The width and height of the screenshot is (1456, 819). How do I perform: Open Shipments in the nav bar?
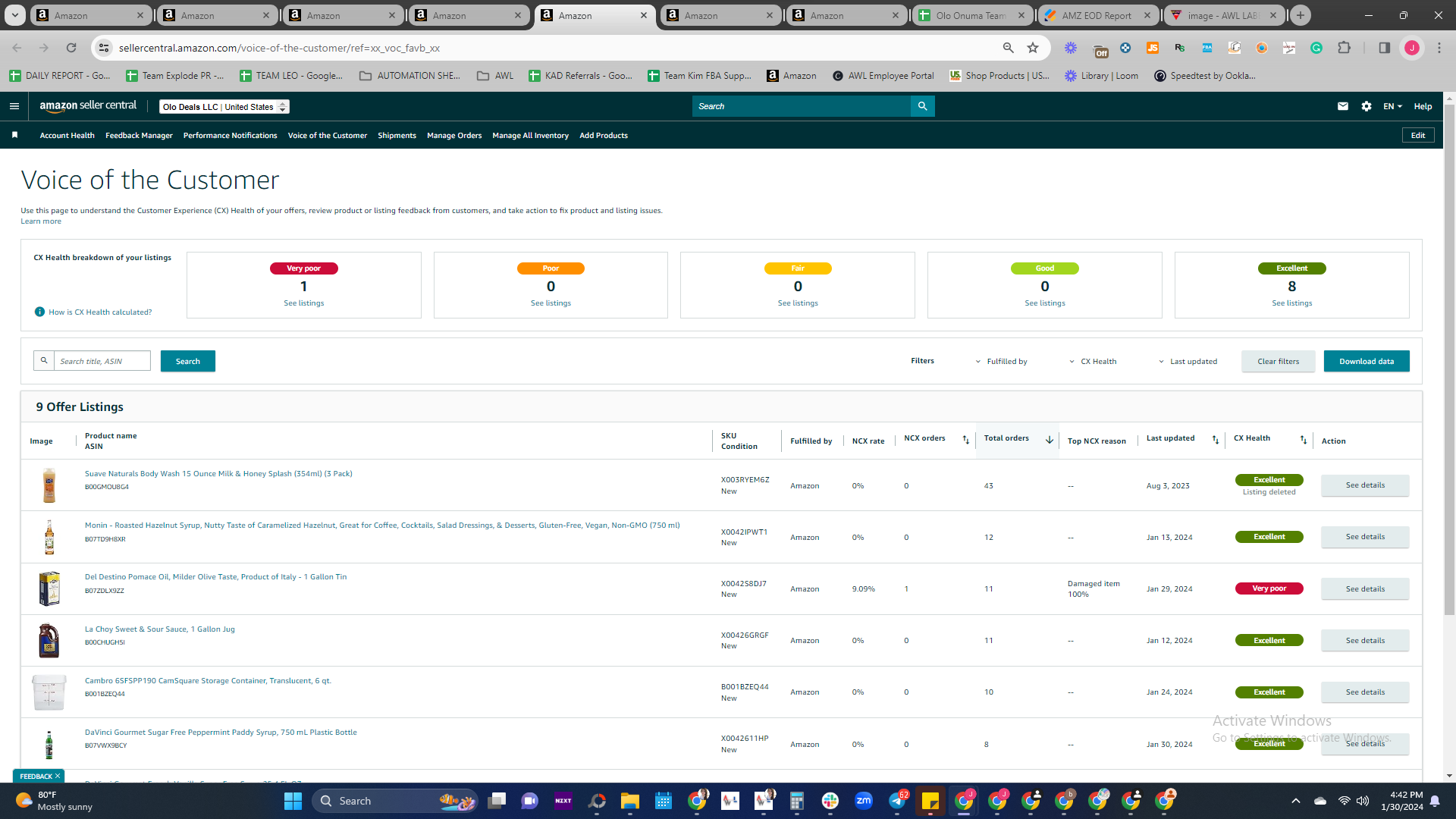pos(397,136)
